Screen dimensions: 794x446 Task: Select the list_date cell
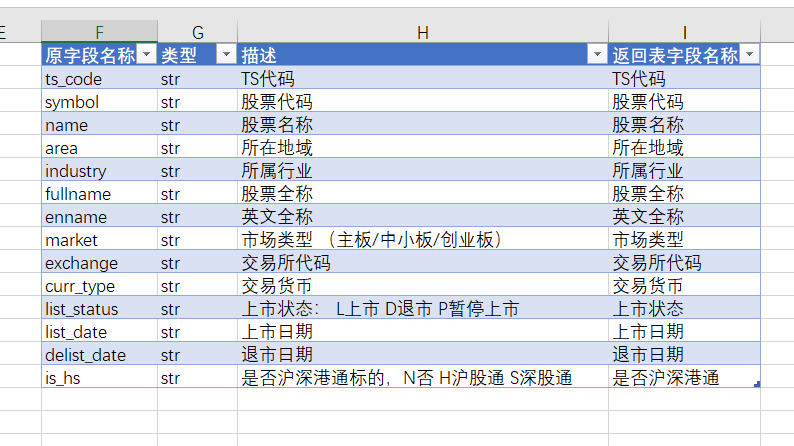pyautogui.click(x=99, y=332)
